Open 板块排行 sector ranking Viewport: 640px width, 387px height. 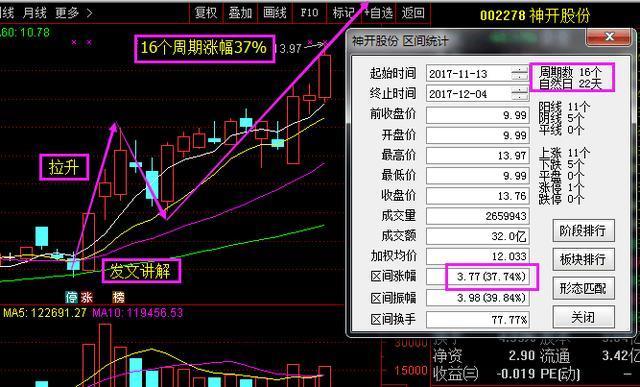point(583,259)
